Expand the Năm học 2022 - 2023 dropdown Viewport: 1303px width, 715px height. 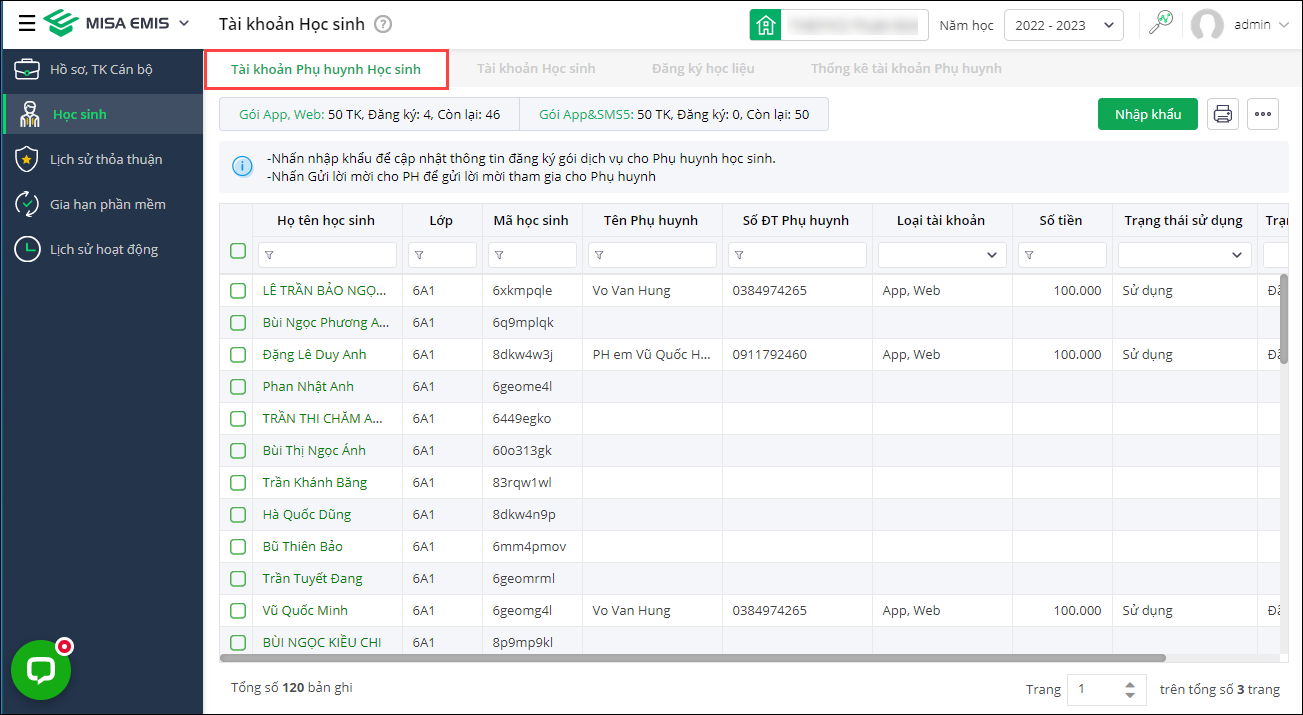(1063, 25)
